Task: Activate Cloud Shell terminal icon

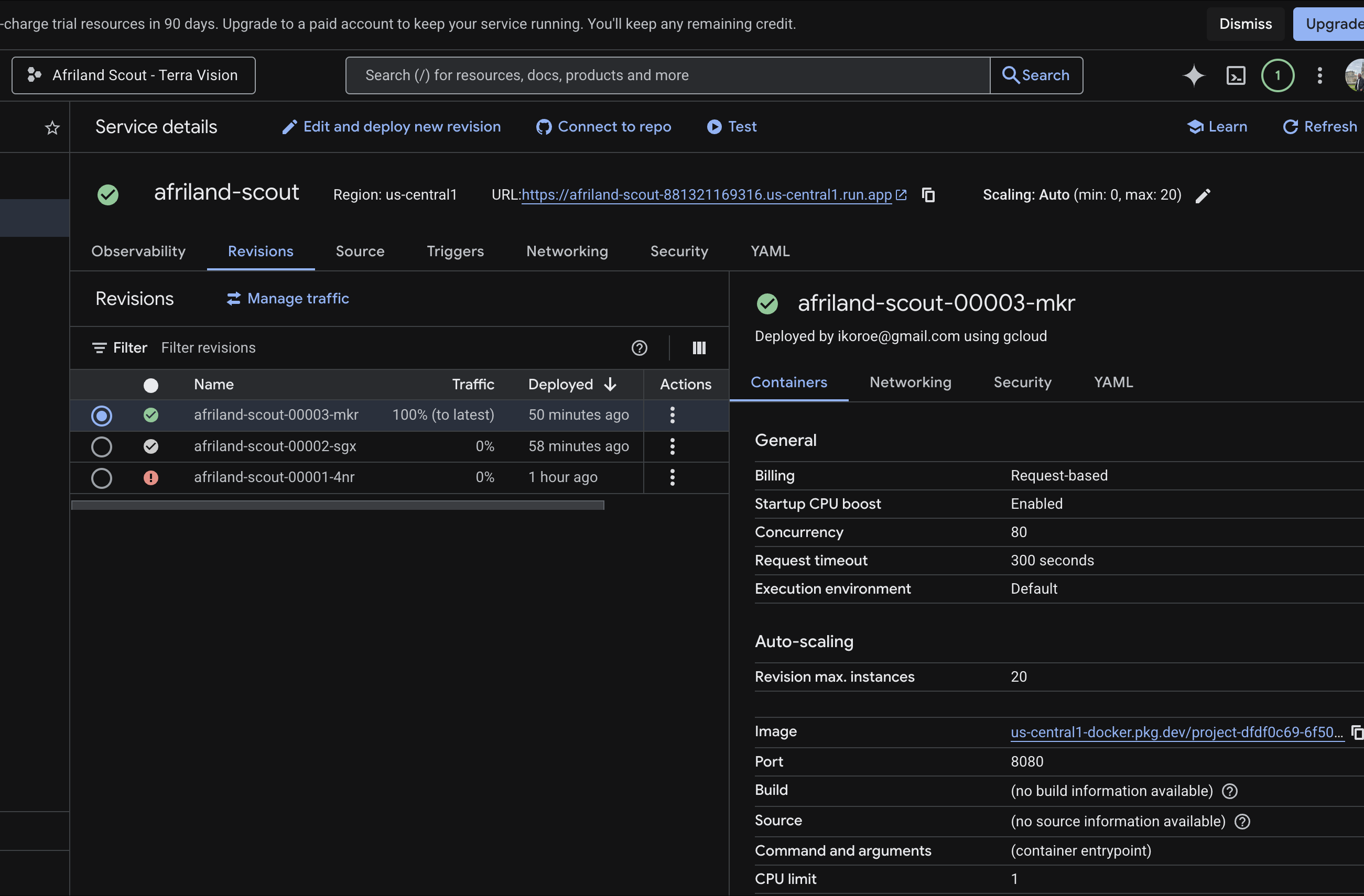Action: click(x=1236, y=75)
